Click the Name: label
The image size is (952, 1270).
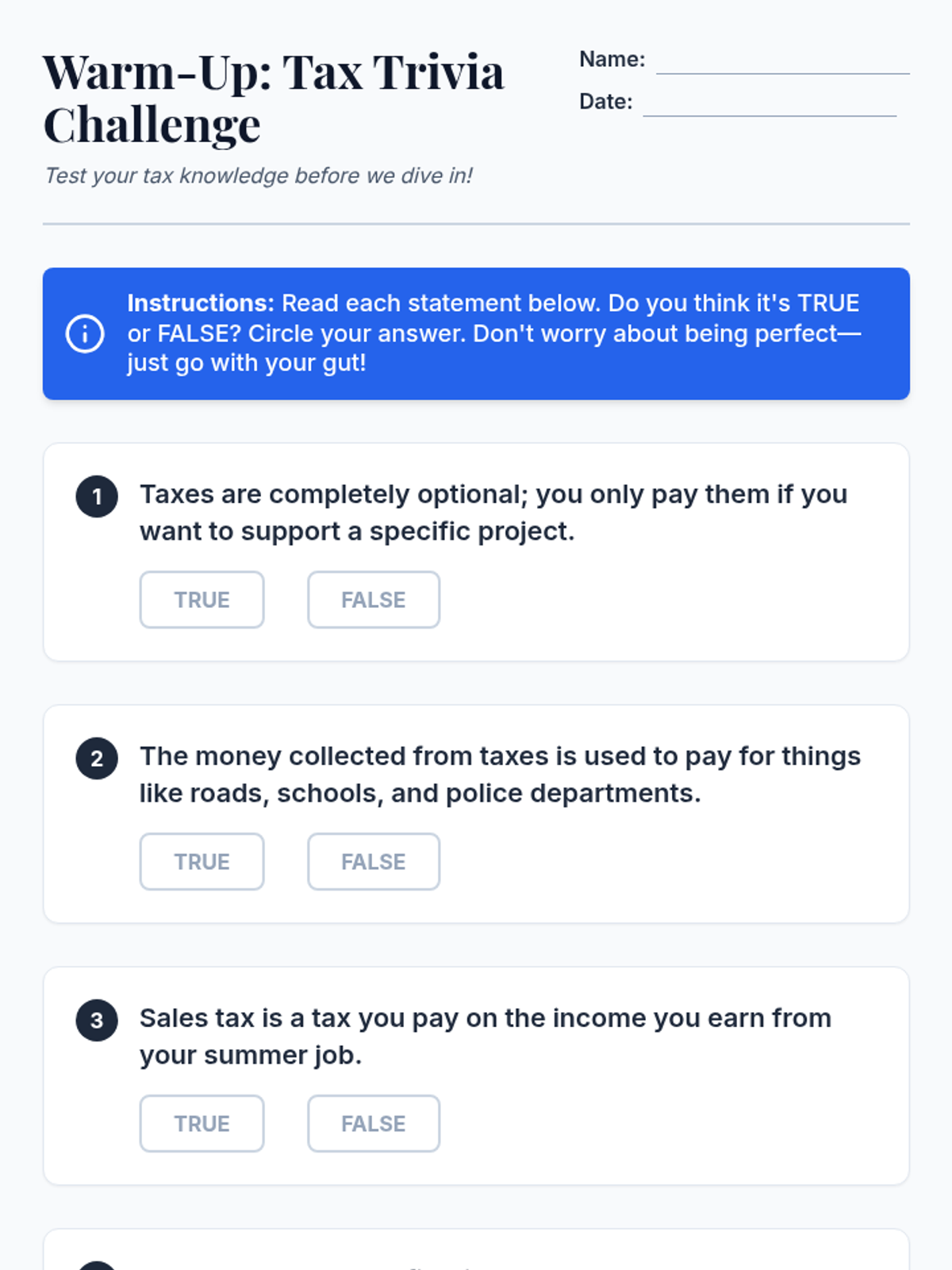click(x=612, y=60)
